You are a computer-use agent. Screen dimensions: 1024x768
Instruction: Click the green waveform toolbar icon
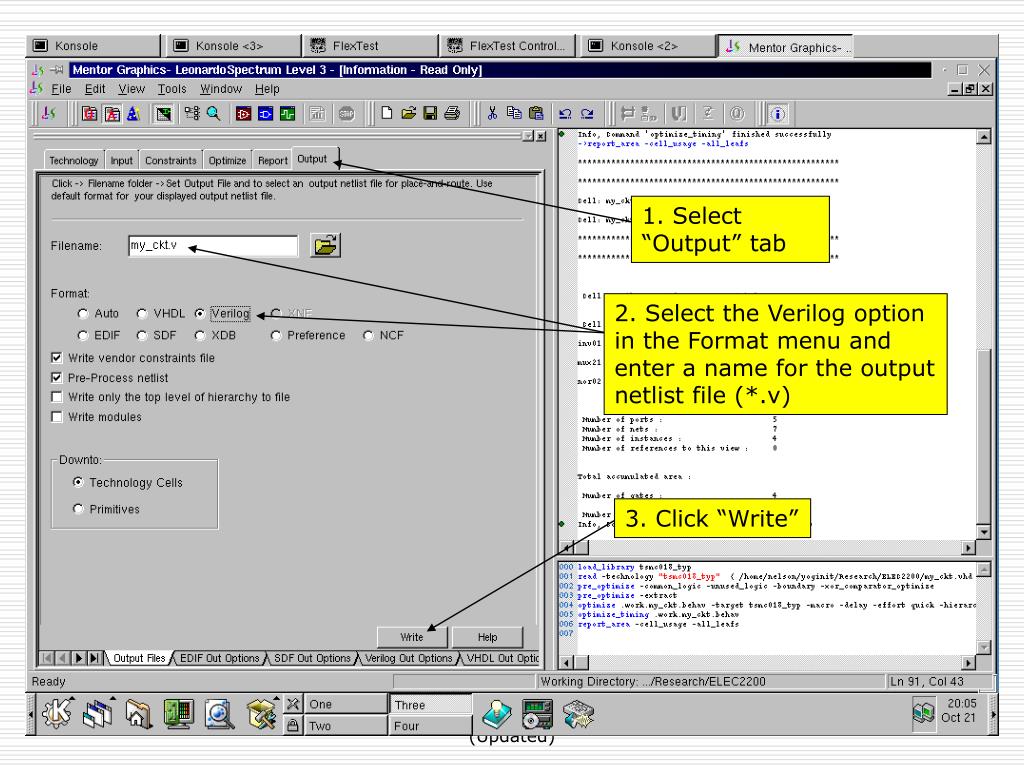(x=287, y=114)
